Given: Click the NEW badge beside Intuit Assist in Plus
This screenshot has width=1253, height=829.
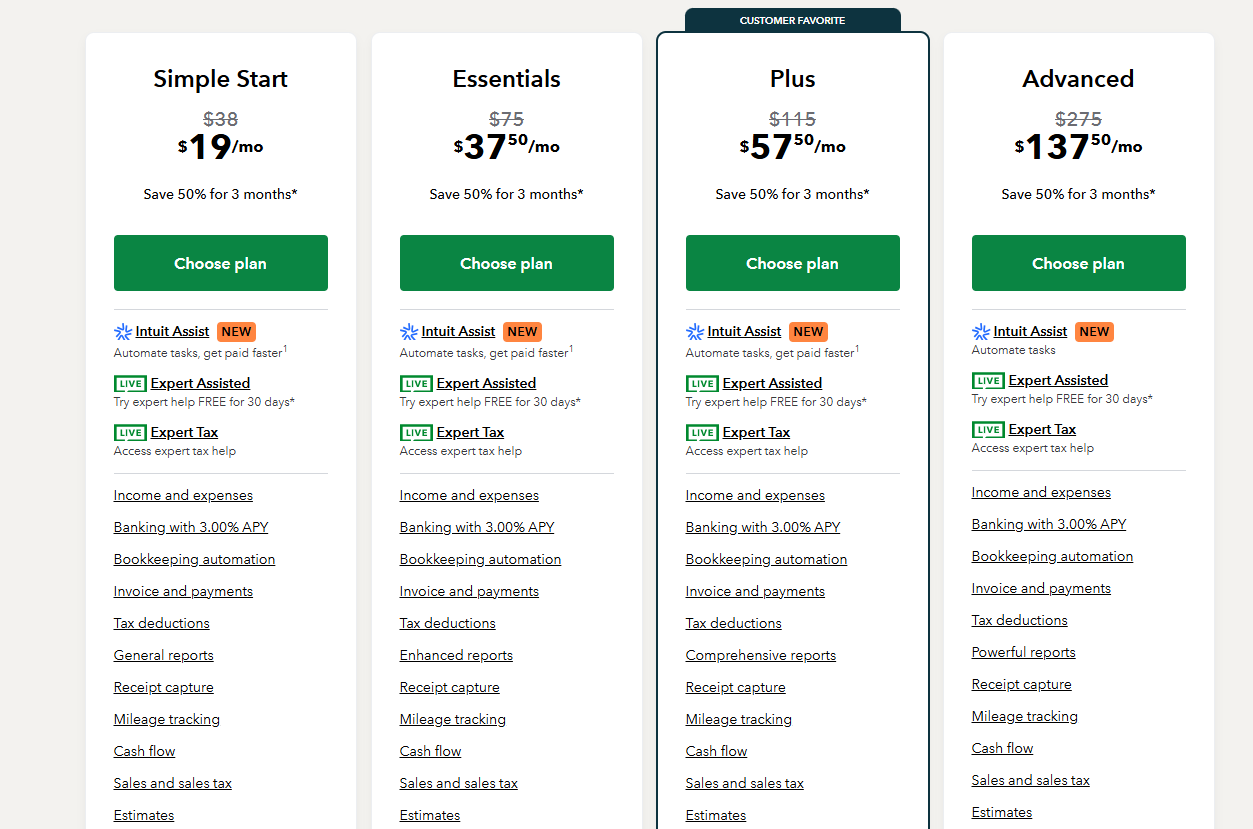Looking at the screenshot, I should pos(808,331).
